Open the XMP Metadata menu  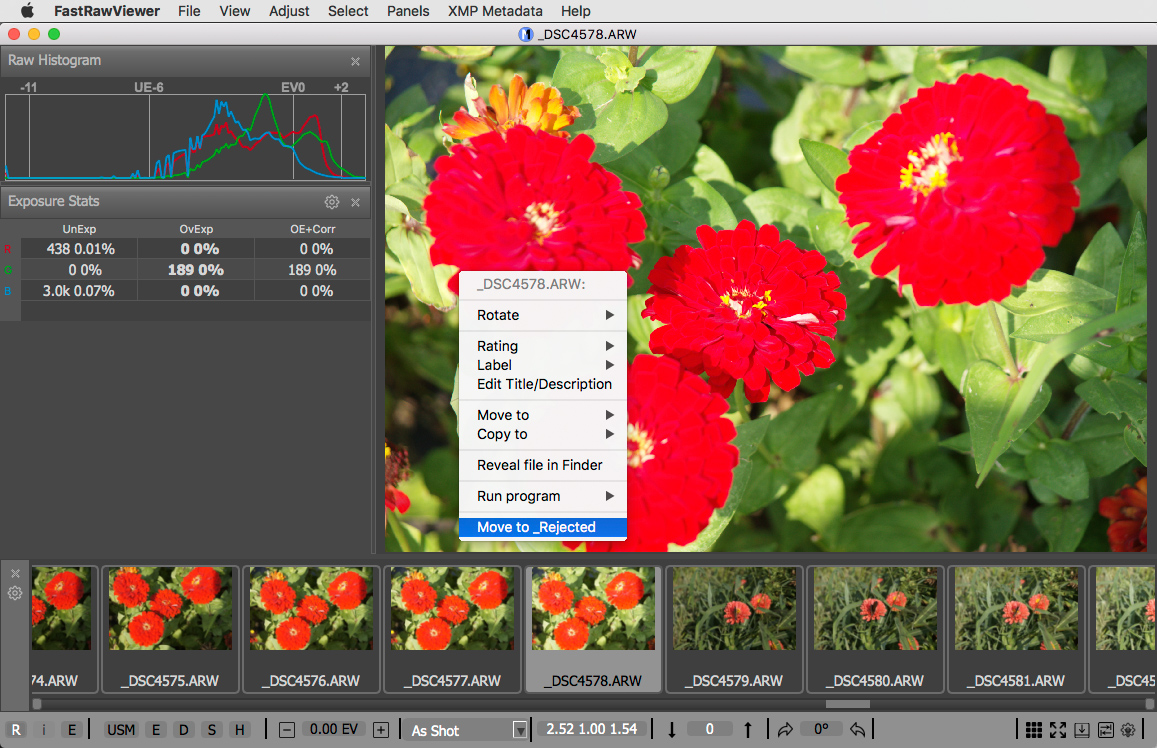[x=494, y=11]
